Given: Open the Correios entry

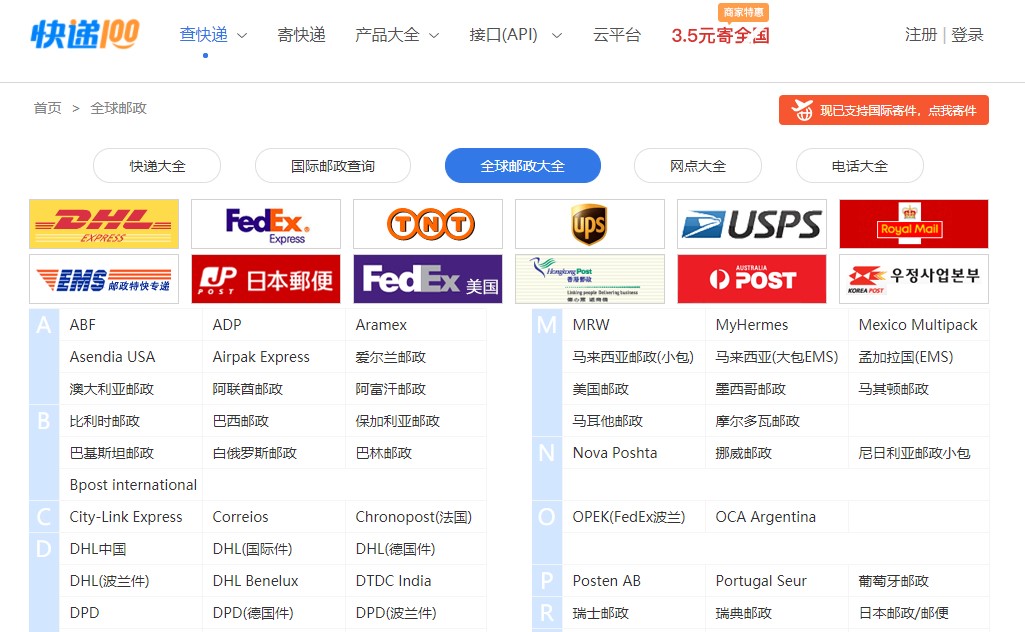Looking at the screenshot, I should pyautogui.click(x=241, y=517).
